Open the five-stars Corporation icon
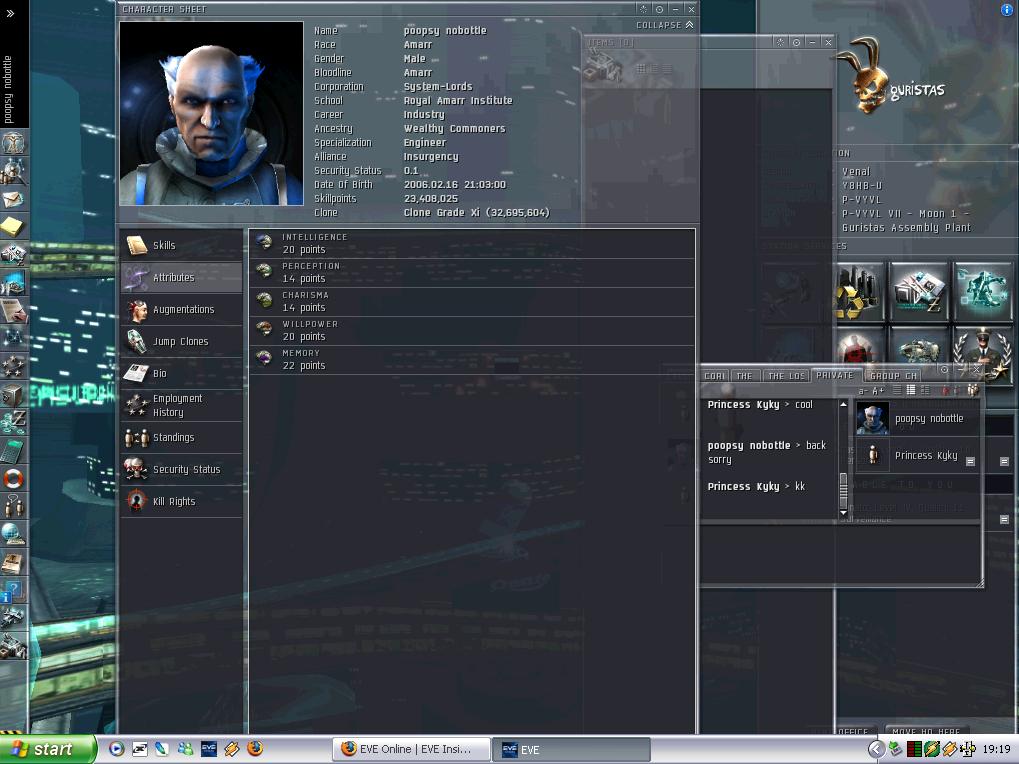Viewport: 1019px width, 764px height. [13, 366]
